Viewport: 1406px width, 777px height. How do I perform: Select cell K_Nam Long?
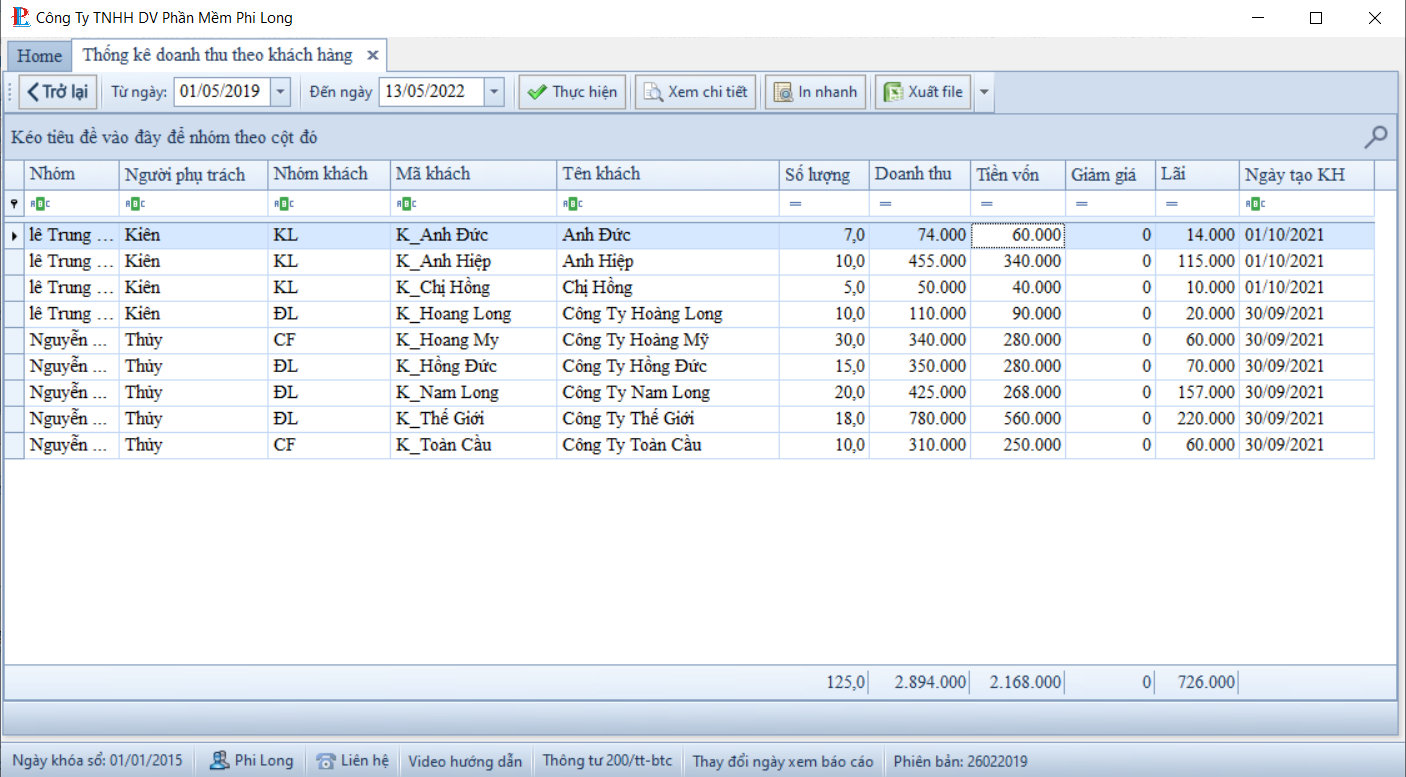pos(473,392)
